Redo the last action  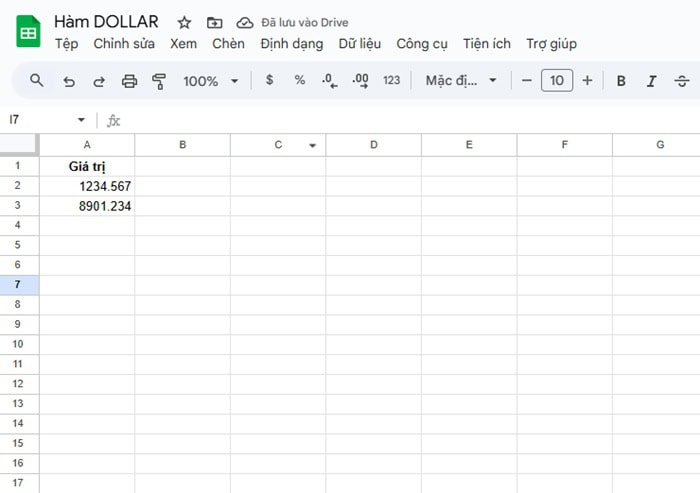(99, 81)
